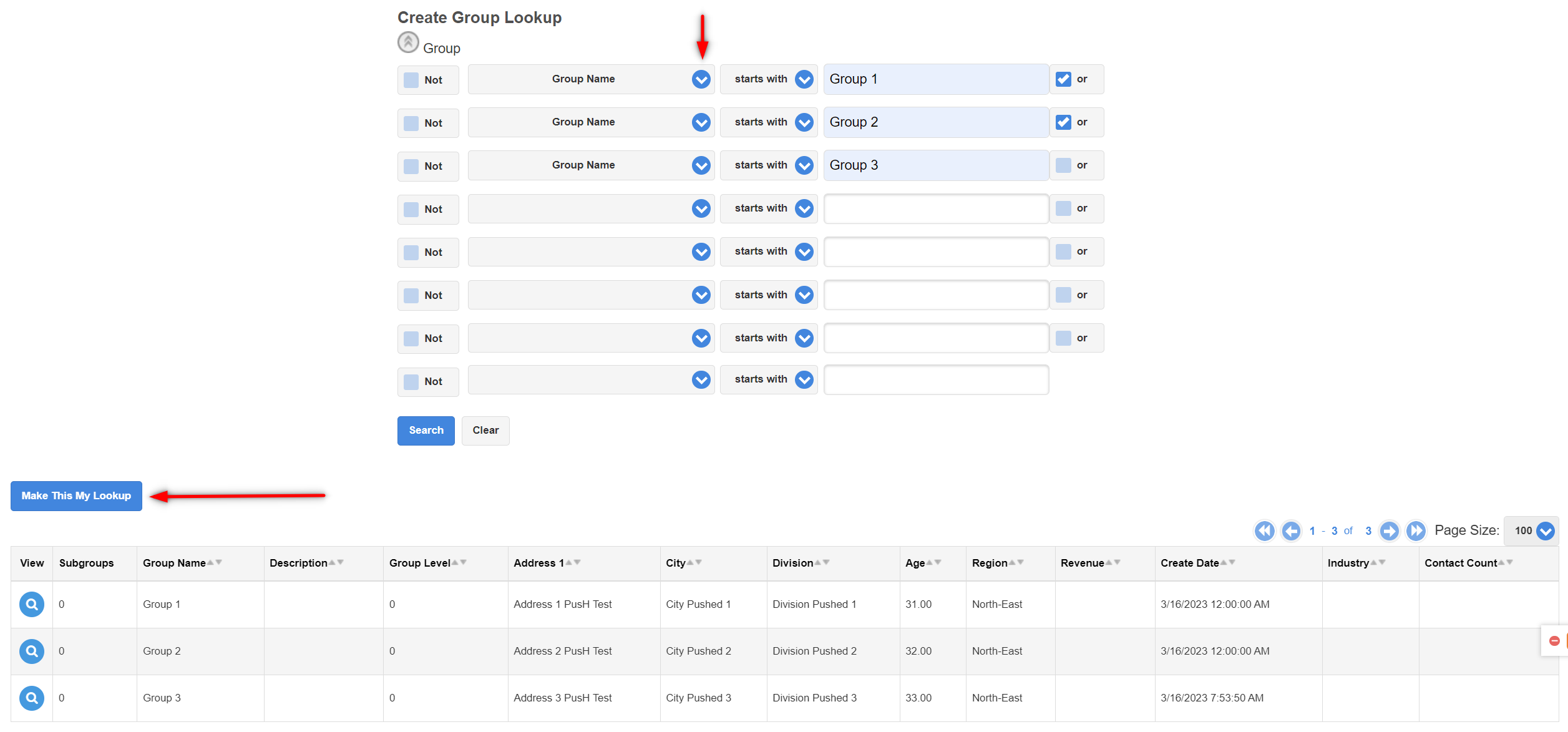1568x732 pixels.
Task: Click next page arrow icon
Action: click(1389, 531)
